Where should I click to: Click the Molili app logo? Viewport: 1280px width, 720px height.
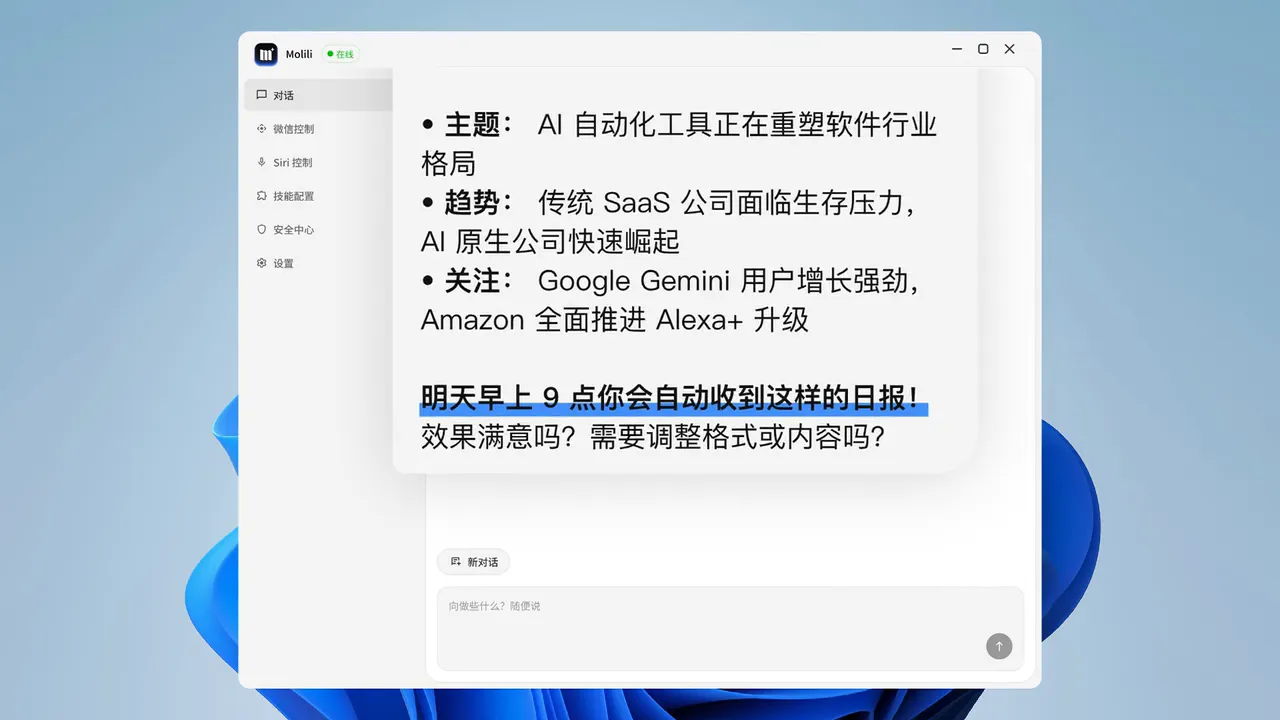point(265,54)
